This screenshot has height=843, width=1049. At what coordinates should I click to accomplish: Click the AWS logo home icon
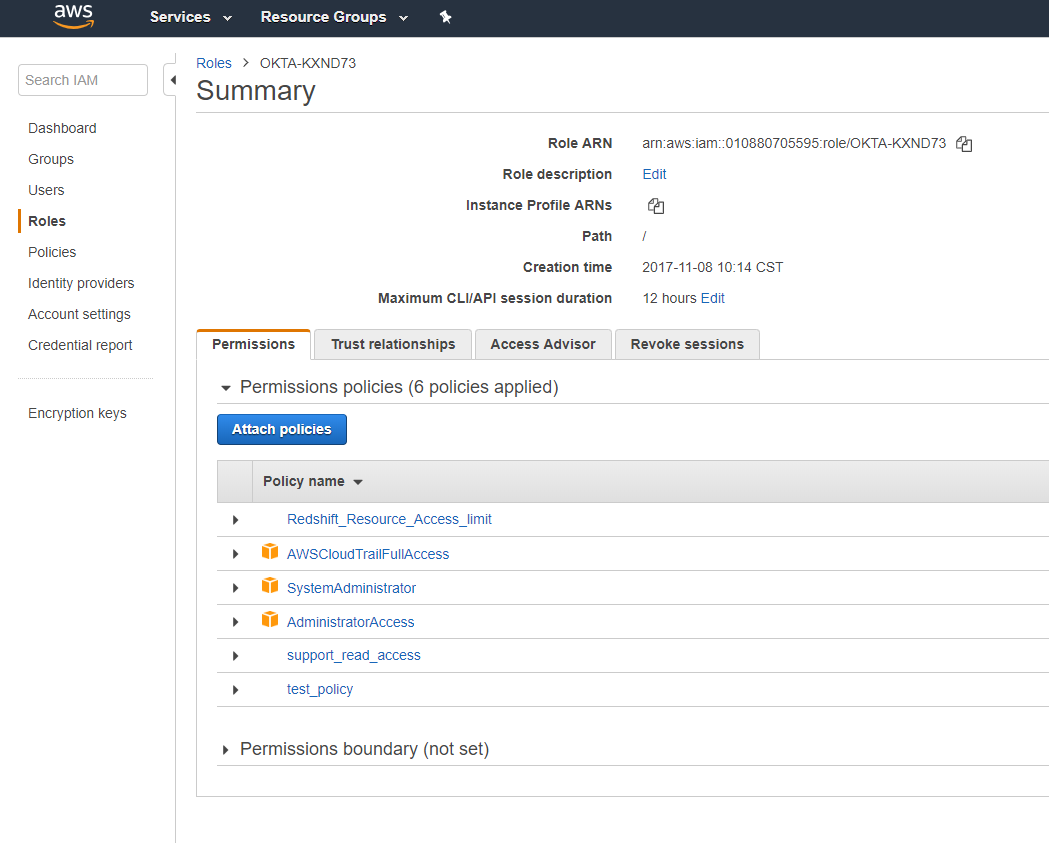coord(74,17)
